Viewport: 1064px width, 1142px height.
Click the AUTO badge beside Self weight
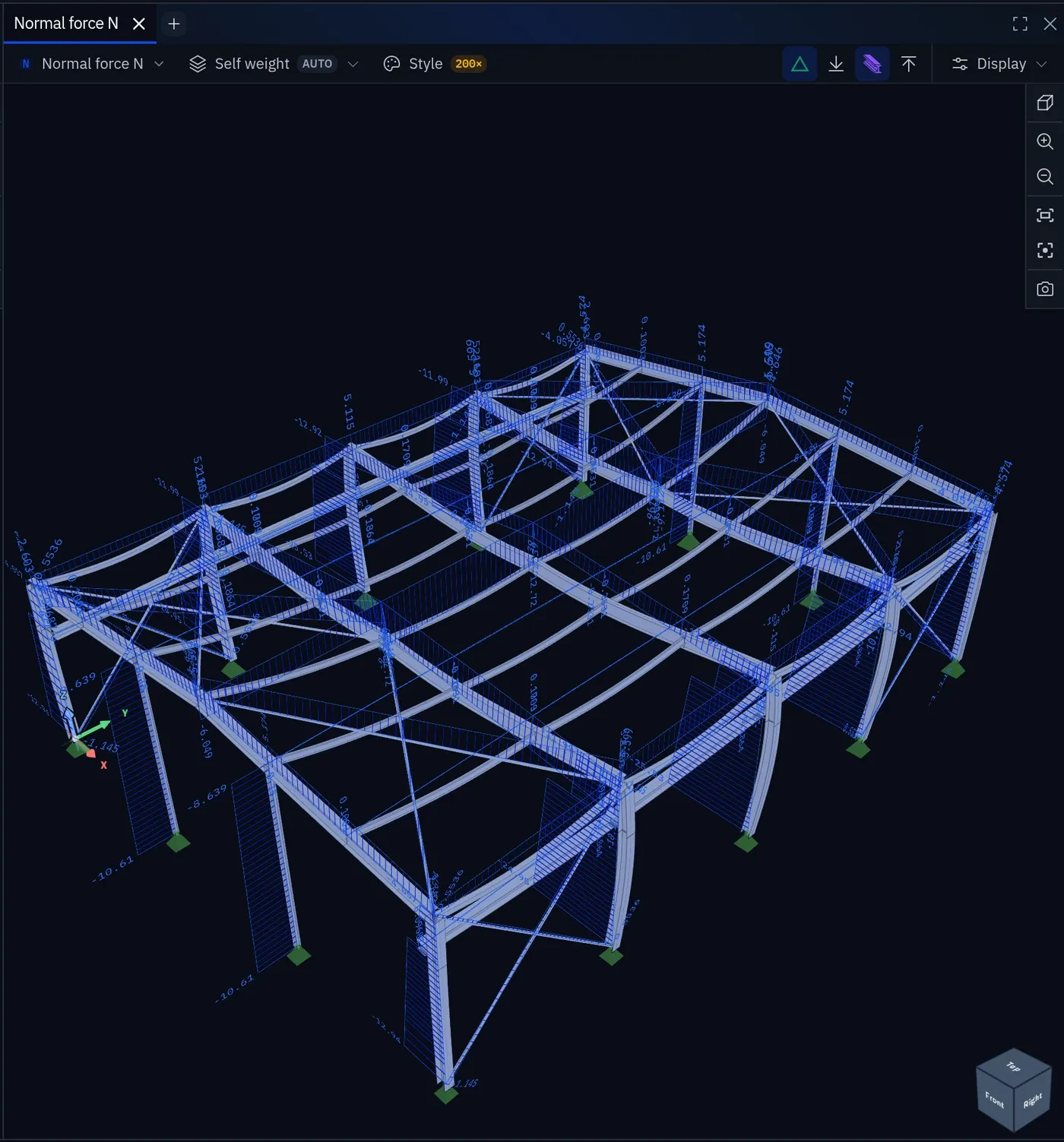coord(317,64)
